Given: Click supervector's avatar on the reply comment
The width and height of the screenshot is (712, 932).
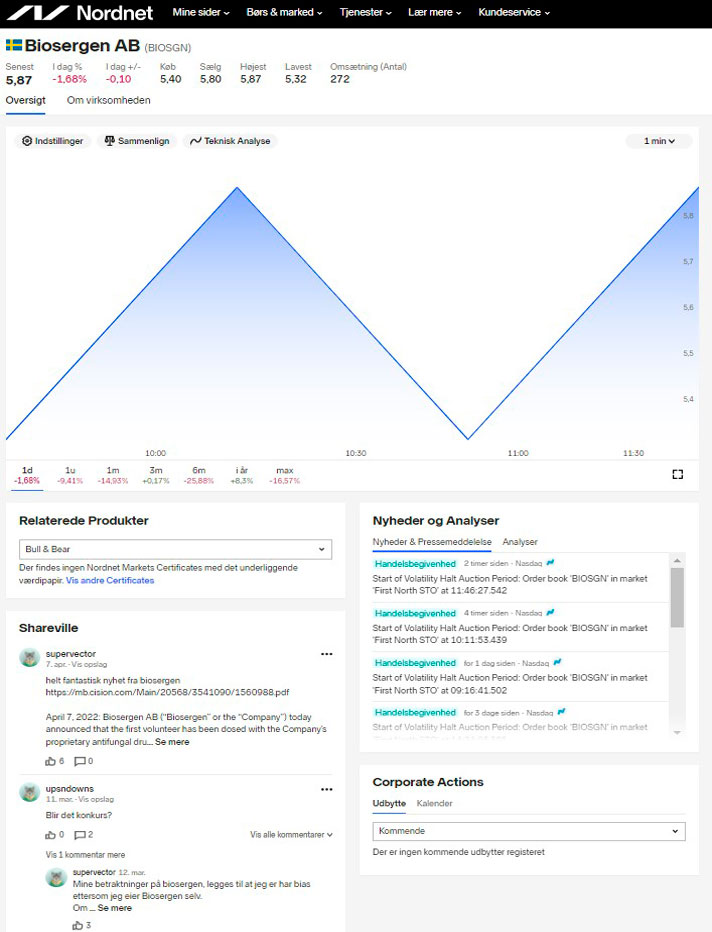Looking at the screenshot, I should pyautogui.click(x=56, y=877).
